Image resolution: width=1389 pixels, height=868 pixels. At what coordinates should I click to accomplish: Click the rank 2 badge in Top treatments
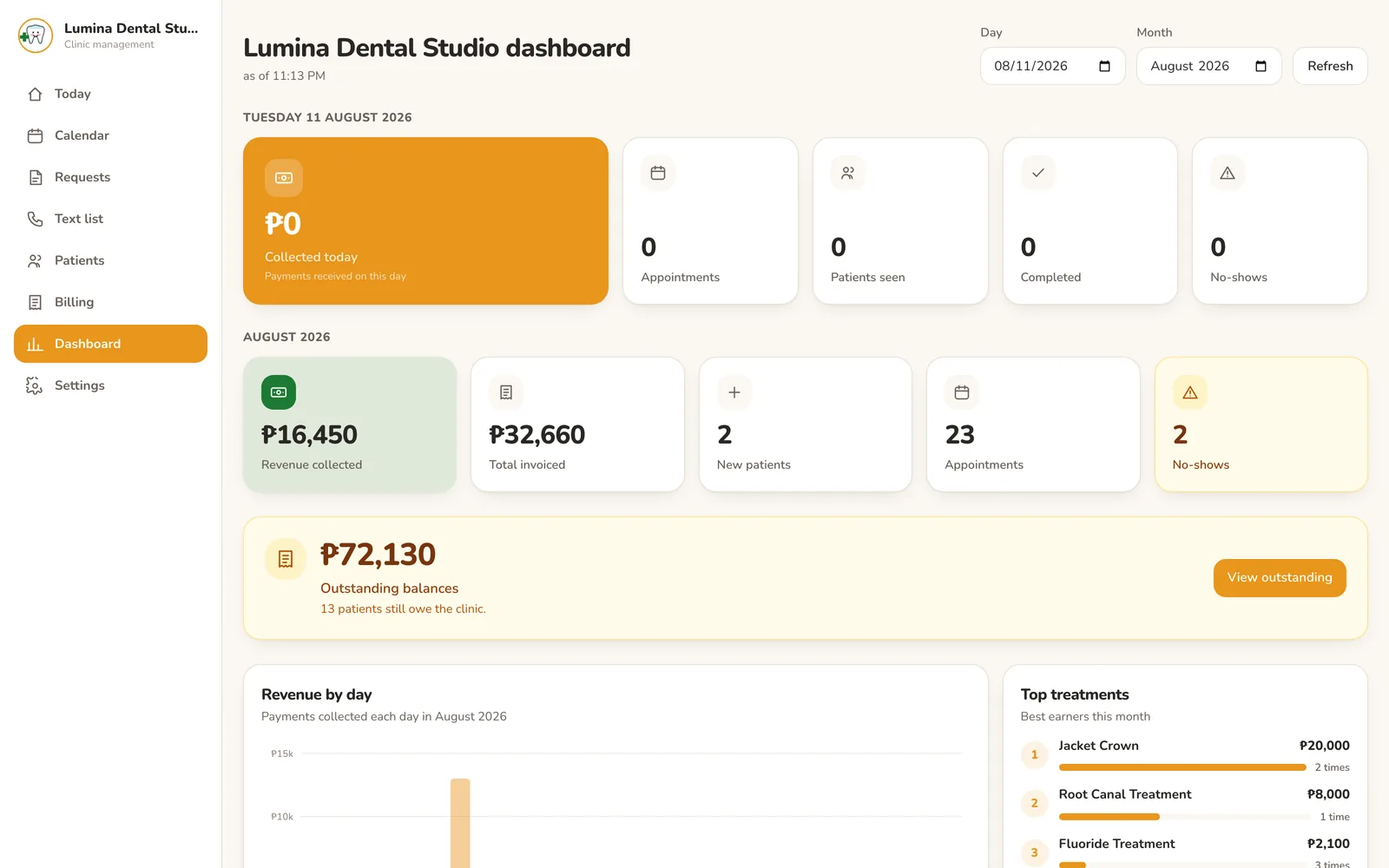point(1034,804)
